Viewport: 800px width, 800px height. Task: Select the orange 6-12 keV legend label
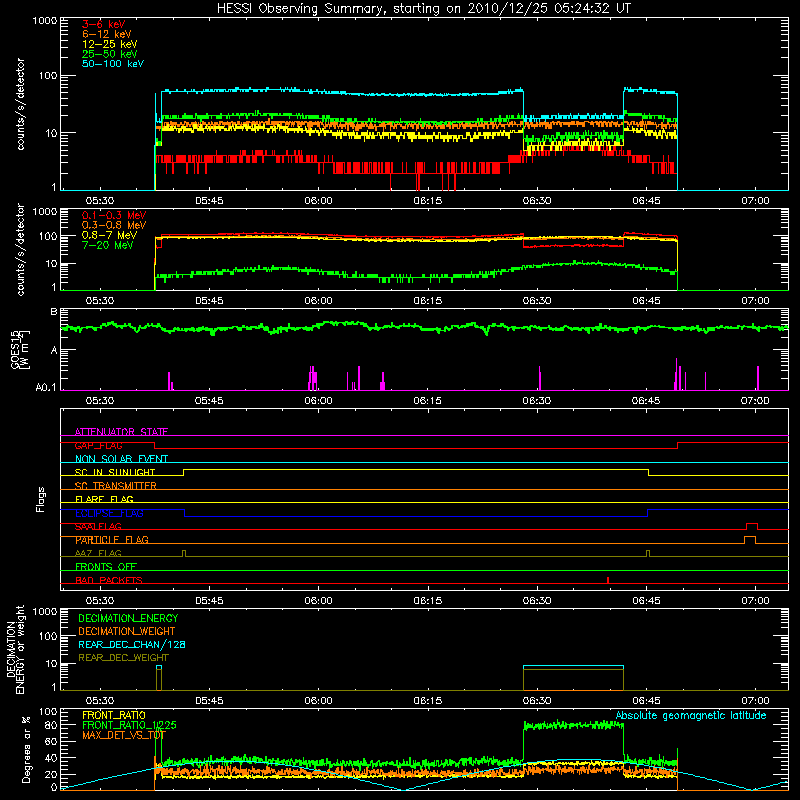pyautogui.click(x=107, y=34)
